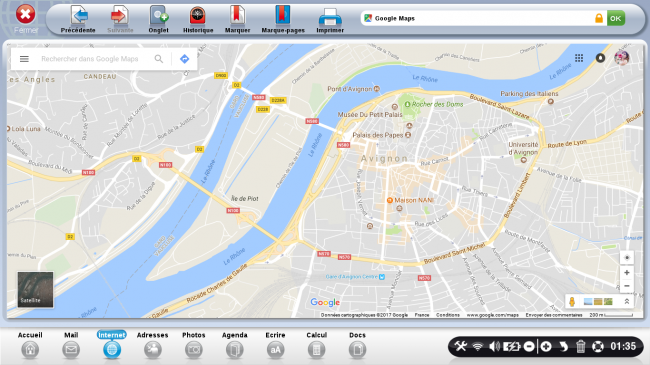Focus the Rechercher dans Google Maps field

(90, 59)
